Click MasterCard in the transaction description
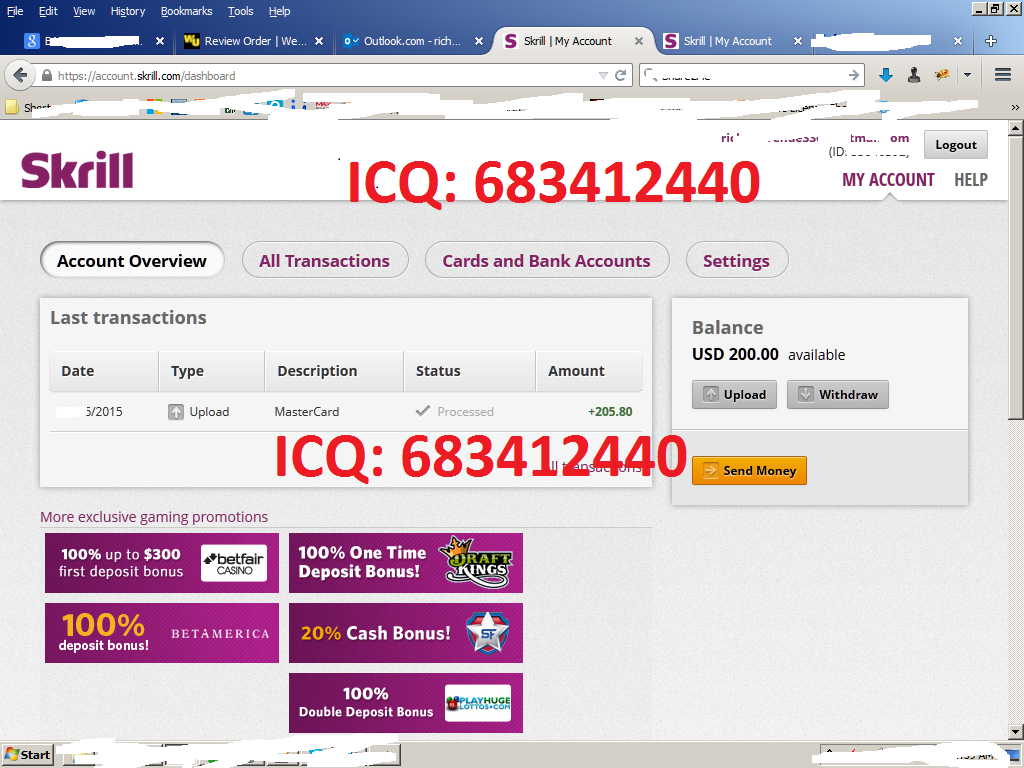Viewport: 1024px width, 768px height. point(306,411)
